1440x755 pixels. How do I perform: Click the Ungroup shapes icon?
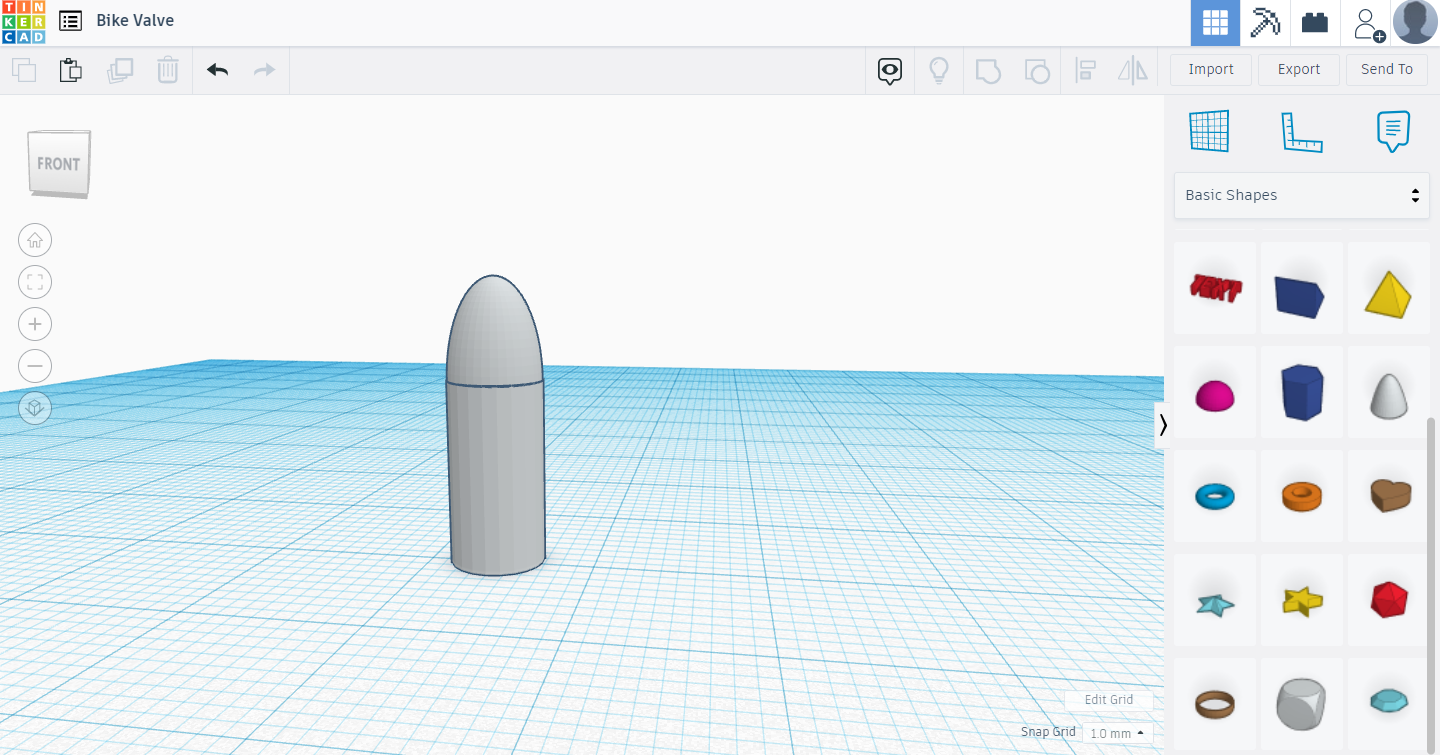1037,70
